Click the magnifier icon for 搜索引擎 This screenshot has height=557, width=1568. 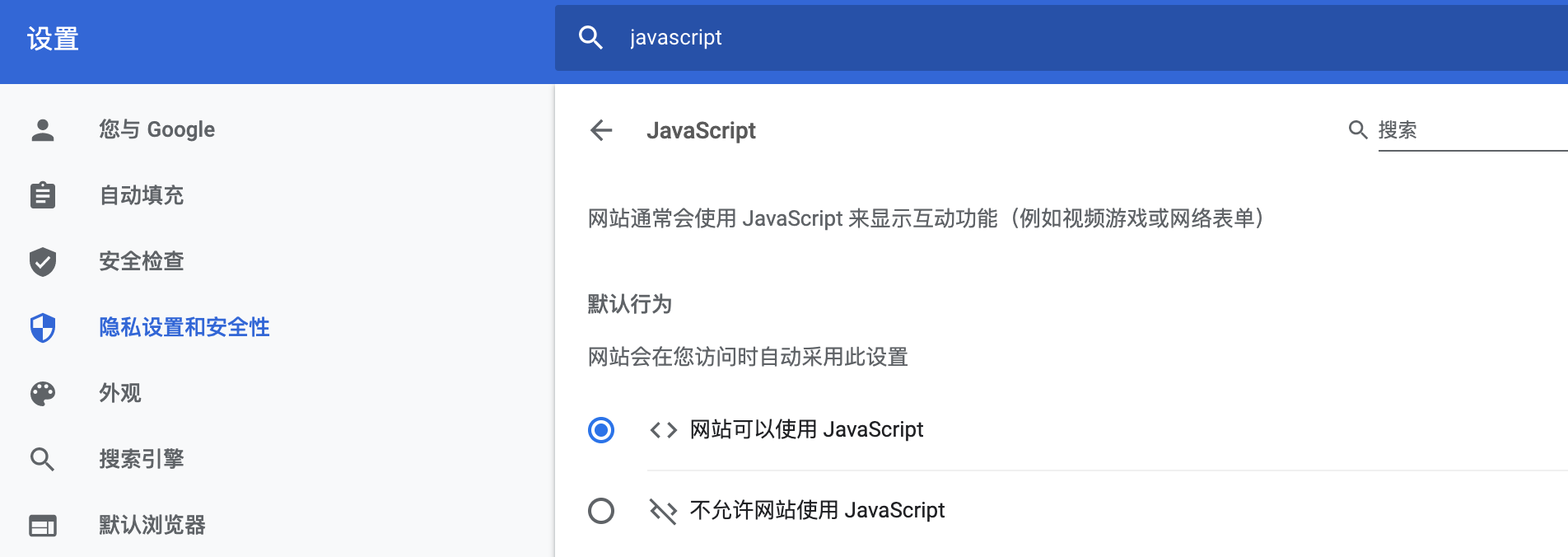[x=43, y=459]
